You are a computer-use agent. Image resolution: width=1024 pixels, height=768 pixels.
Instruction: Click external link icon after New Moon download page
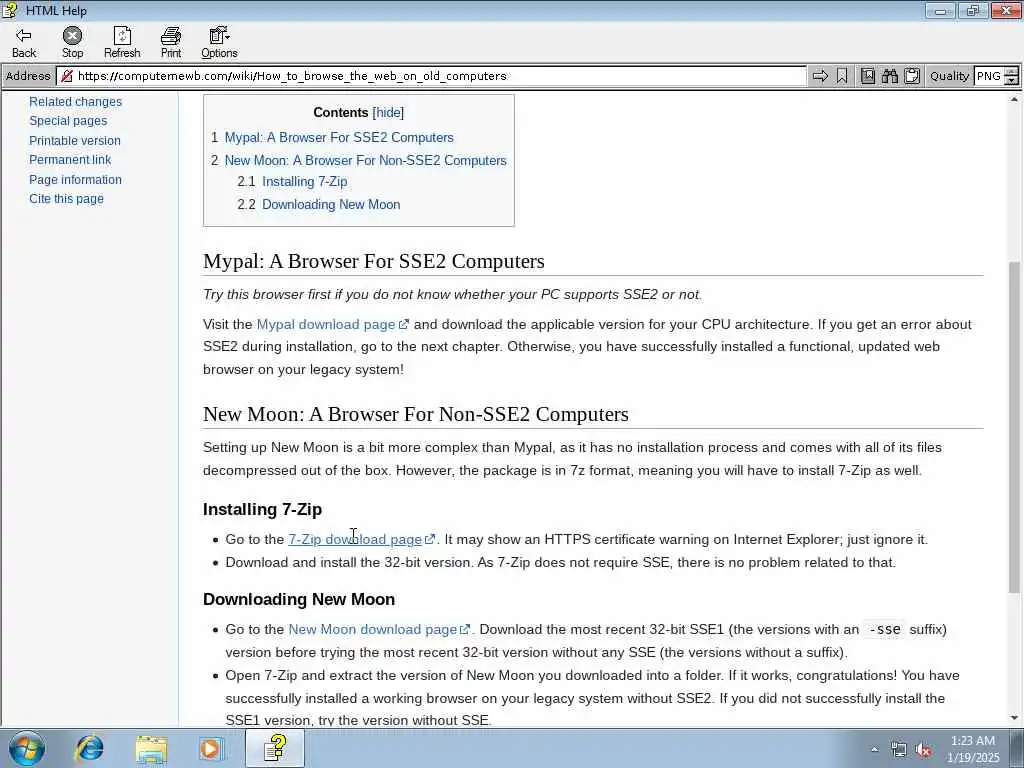(x=465, y=630)
